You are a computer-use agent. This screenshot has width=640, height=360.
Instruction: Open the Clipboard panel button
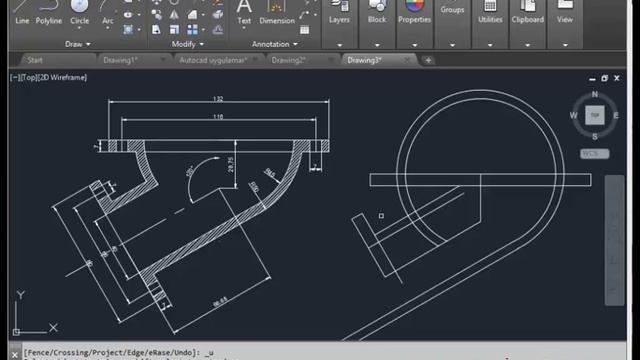tap(527, 12)
